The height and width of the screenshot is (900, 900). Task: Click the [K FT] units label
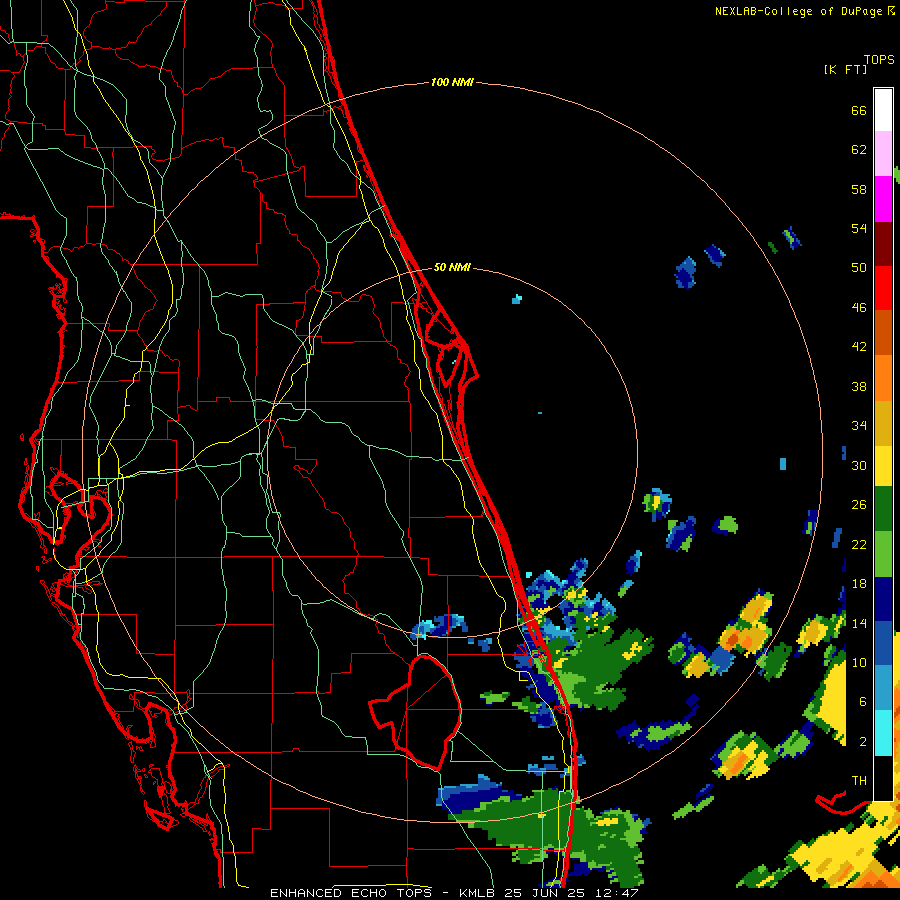point(845,69)
